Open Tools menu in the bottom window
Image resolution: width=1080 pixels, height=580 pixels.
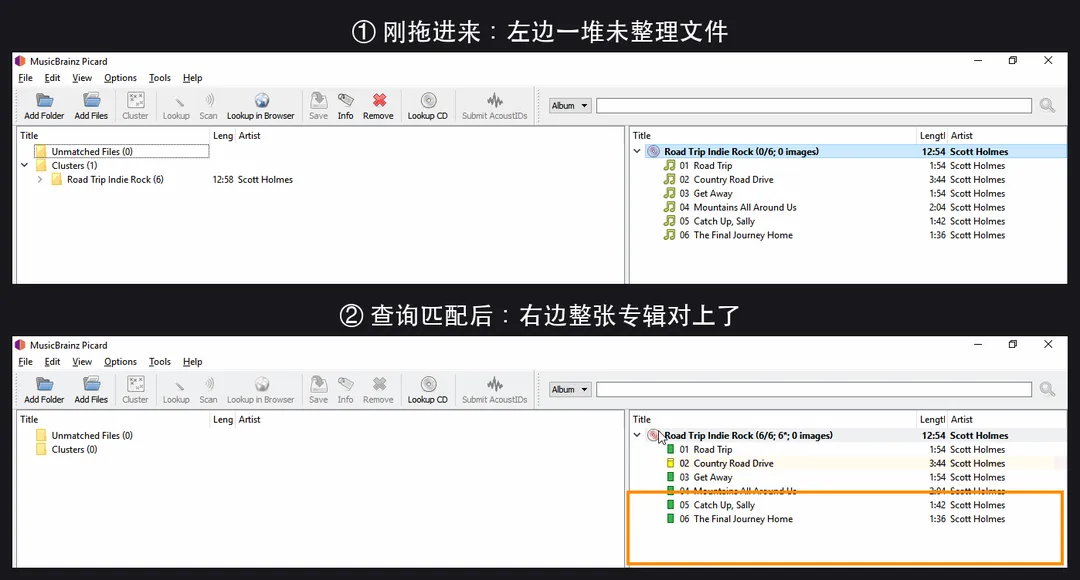click(160, 362)
